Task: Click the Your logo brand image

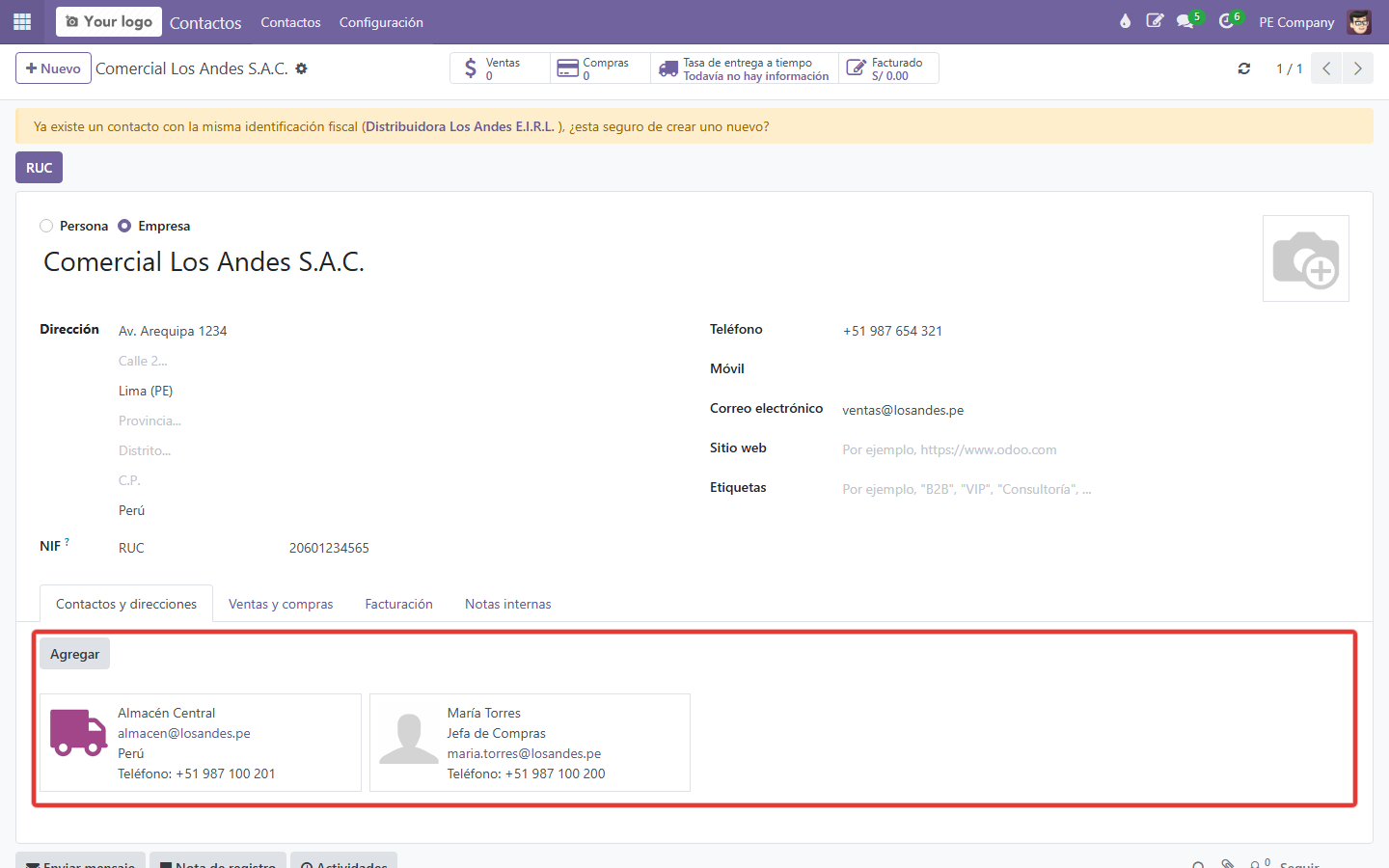Action: click(108, 21)
